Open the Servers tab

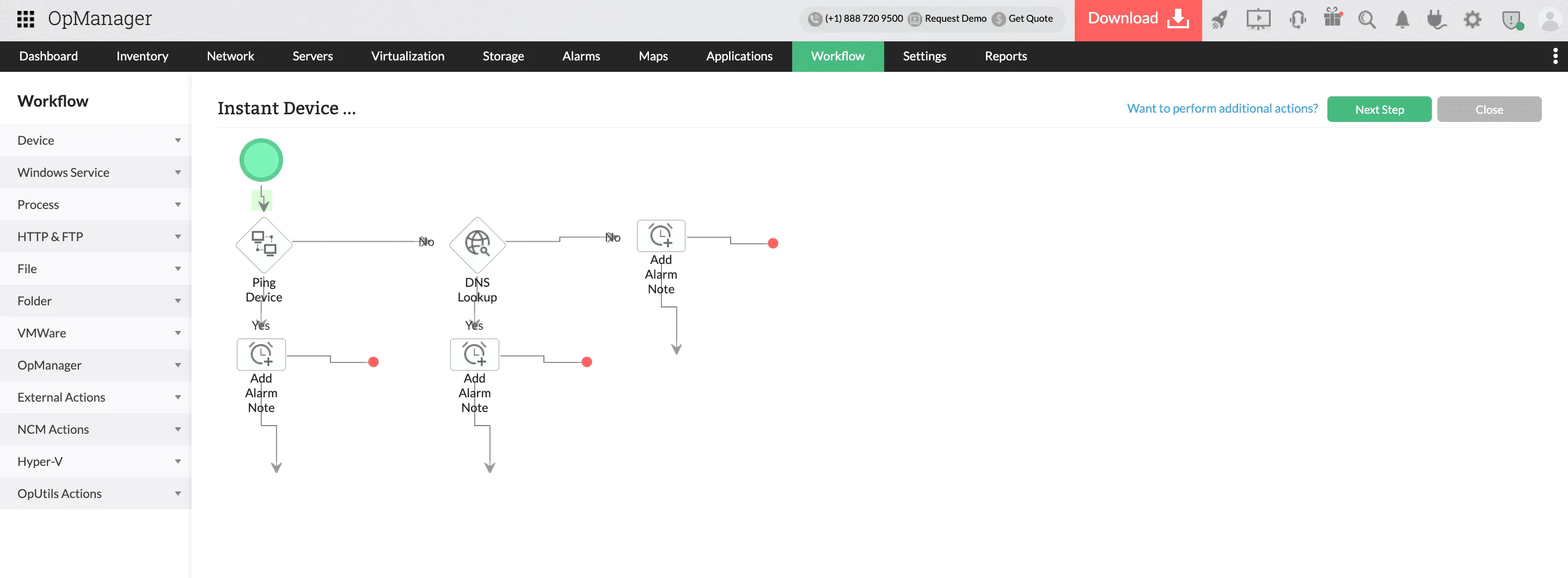click(313, 57)
